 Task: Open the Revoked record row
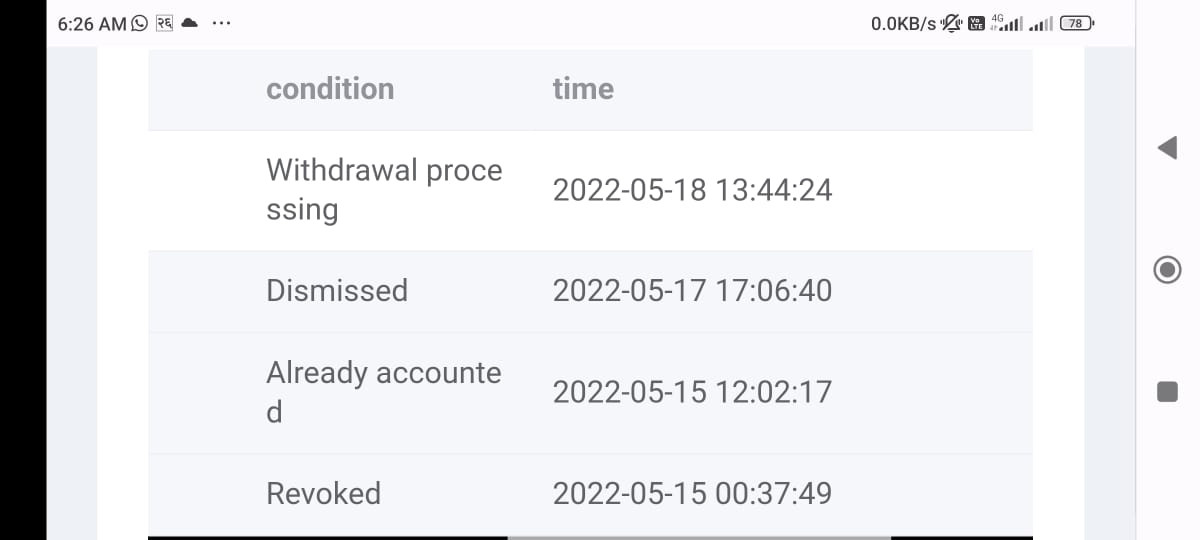pos(590,494)
